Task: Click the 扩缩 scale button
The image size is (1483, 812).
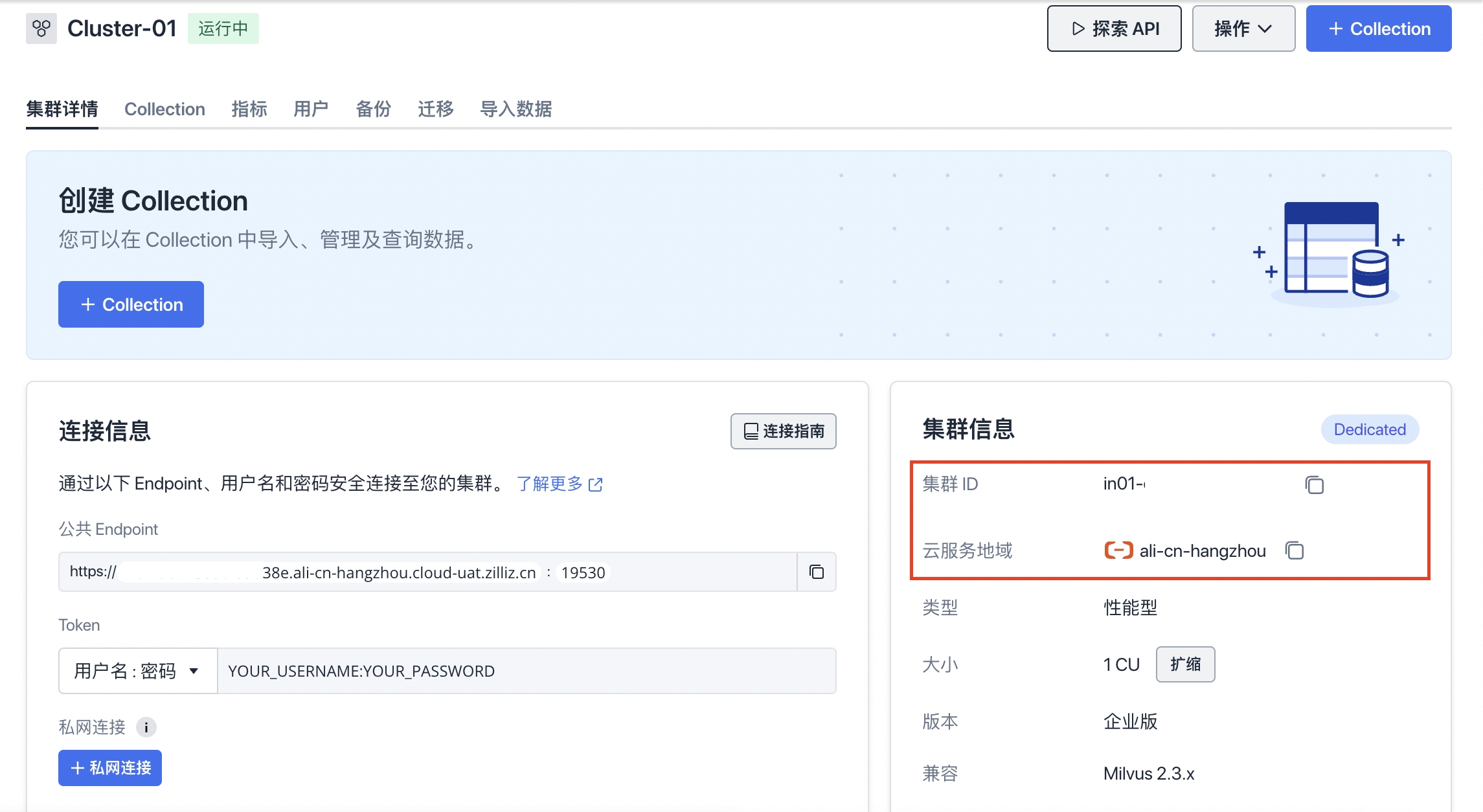Action: 1185,664
